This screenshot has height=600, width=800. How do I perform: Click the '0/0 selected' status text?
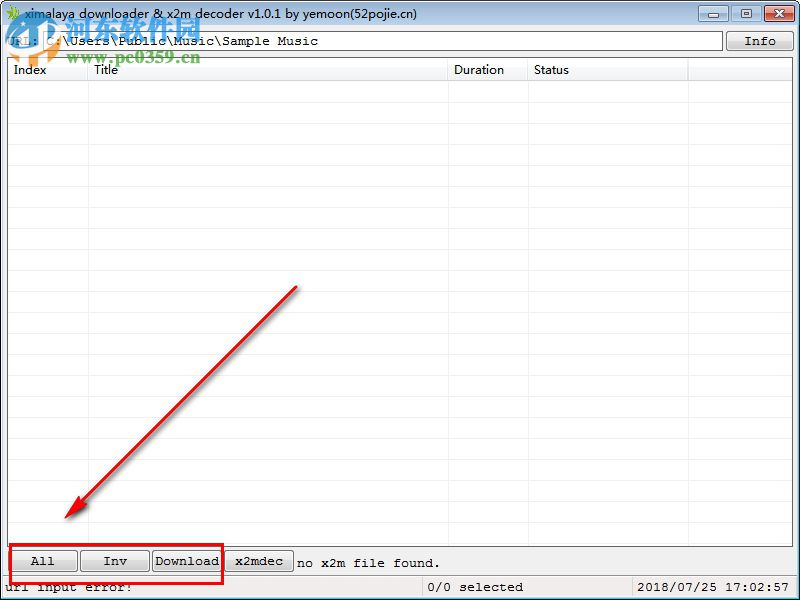click(x=475, y=587)
